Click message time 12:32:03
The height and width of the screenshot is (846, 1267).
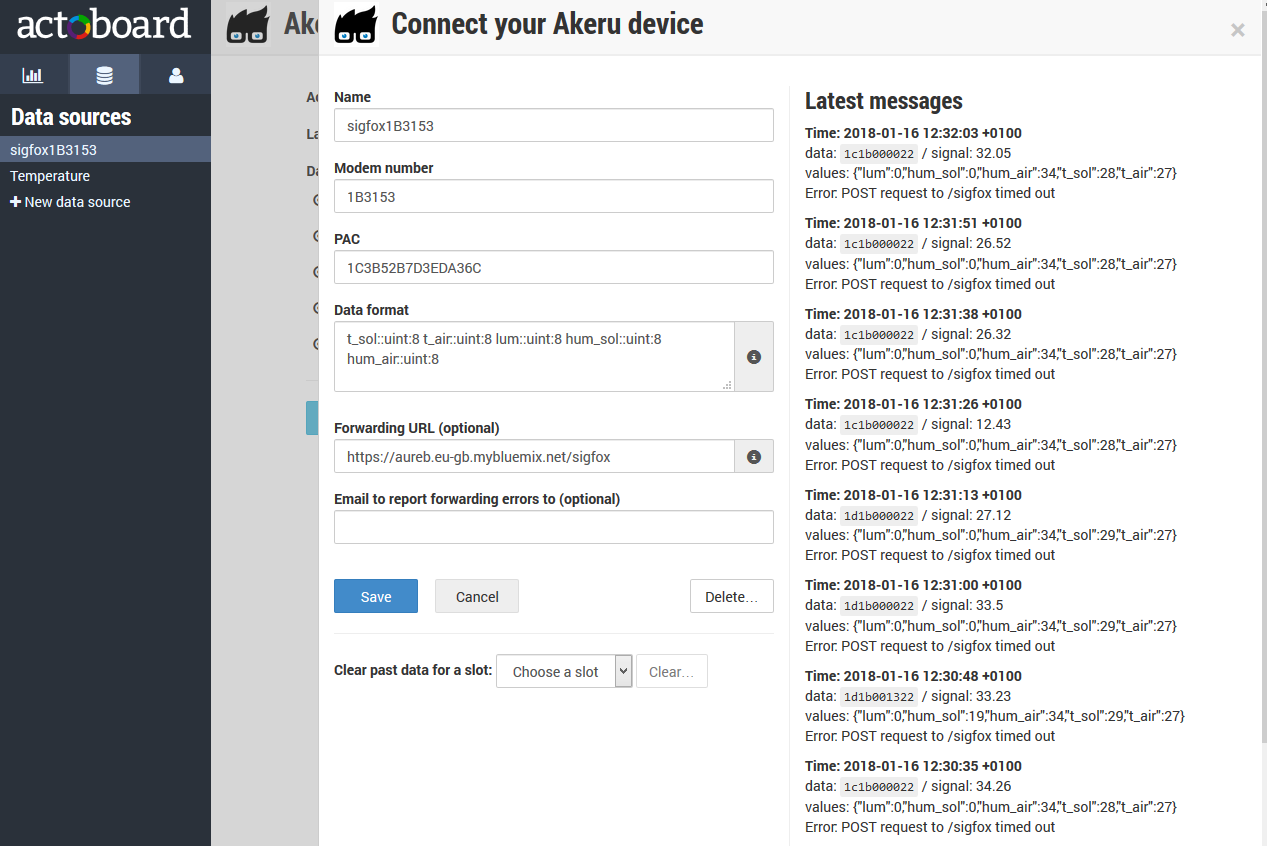pos(913,133)
